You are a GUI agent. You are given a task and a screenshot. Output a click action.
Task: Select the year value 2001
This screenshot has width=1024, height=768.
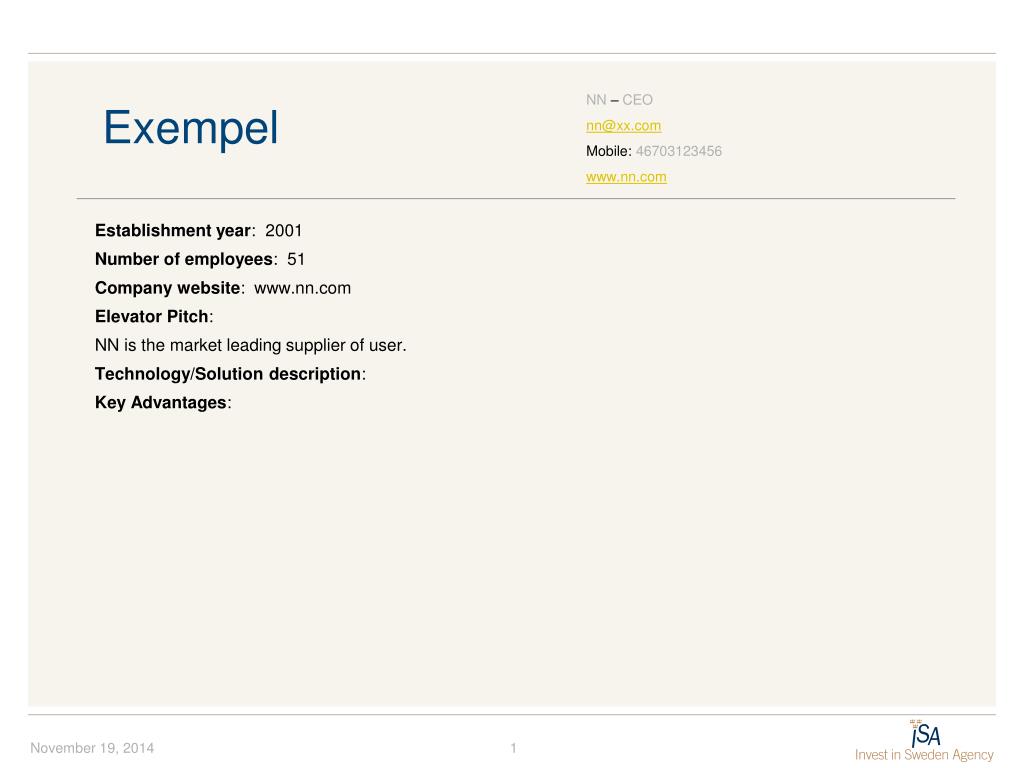283,231
